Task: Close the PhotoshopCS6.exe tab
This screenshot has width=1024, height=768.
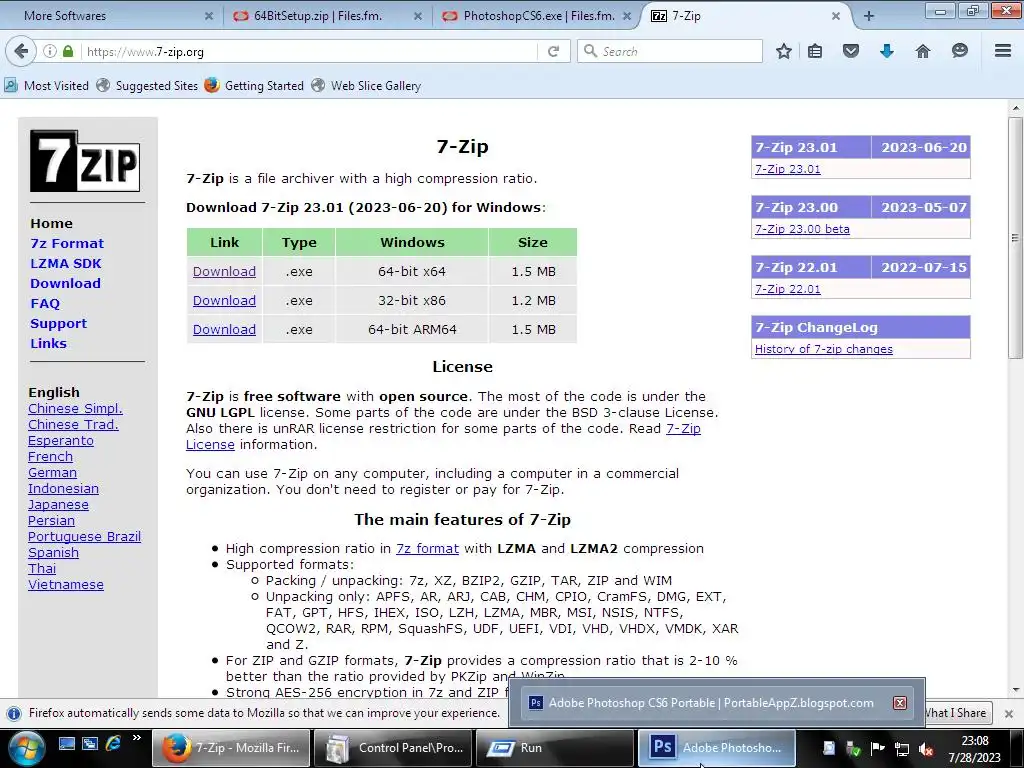Action: [x=627, y=16]
